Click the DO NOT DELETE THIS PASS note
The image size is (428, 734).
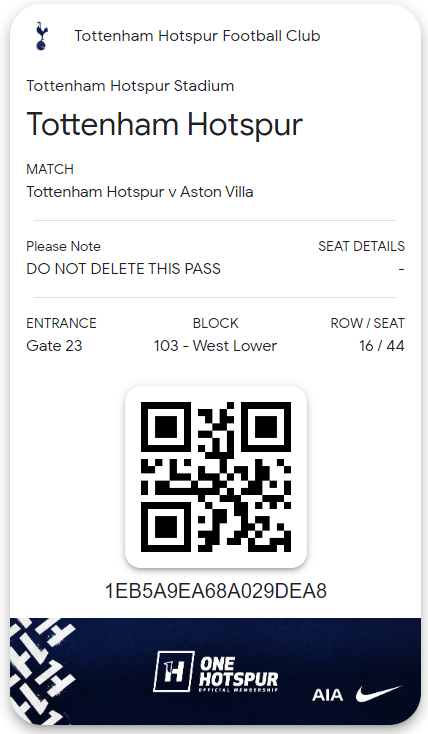pos(124,269)
